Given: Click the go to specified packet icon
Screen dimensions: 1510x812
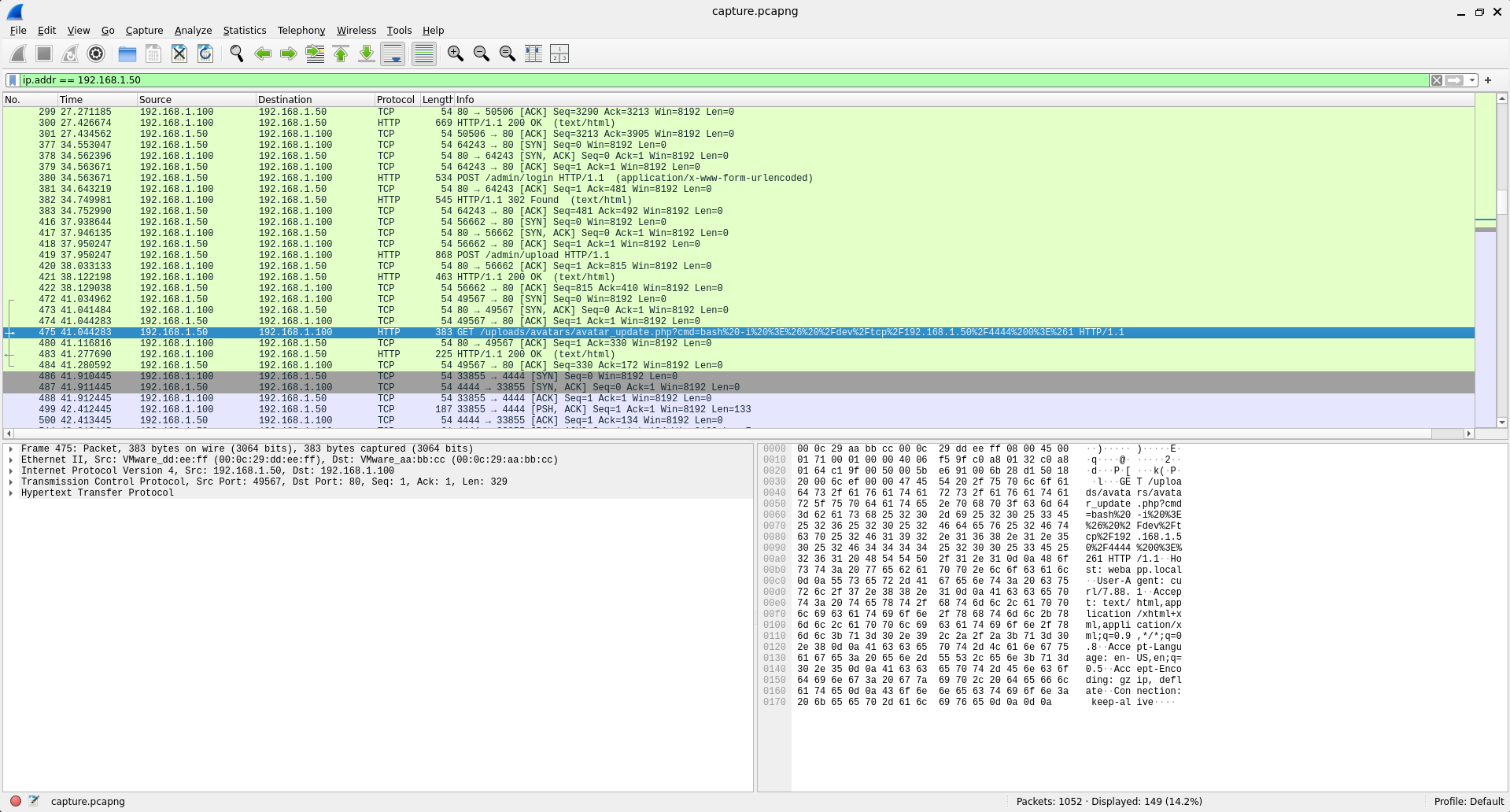Looking at the screenshot, I should (315, 54).
